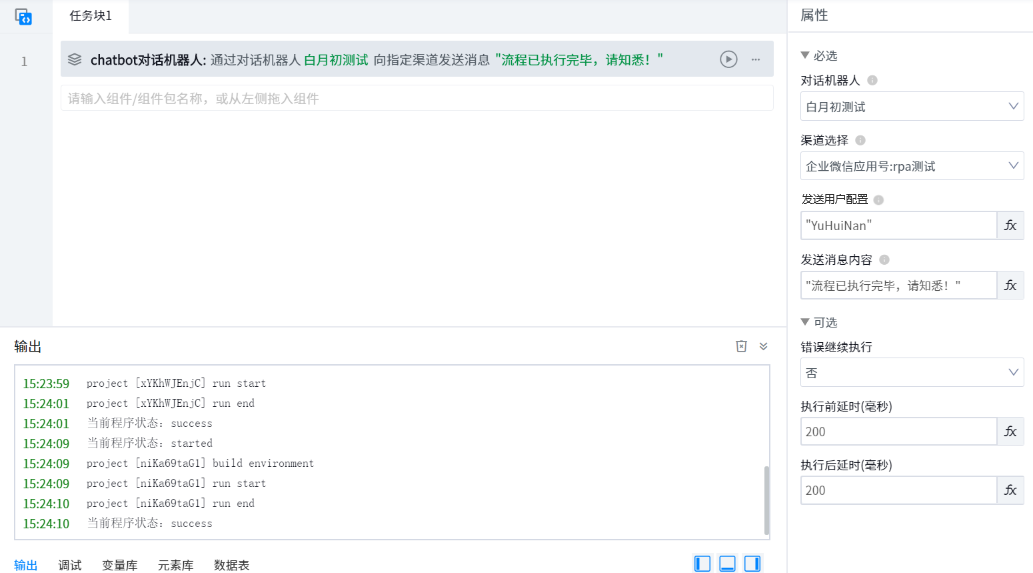Collapse the 必选 section
Screen dimensions: 1033x573
(806, 56)
